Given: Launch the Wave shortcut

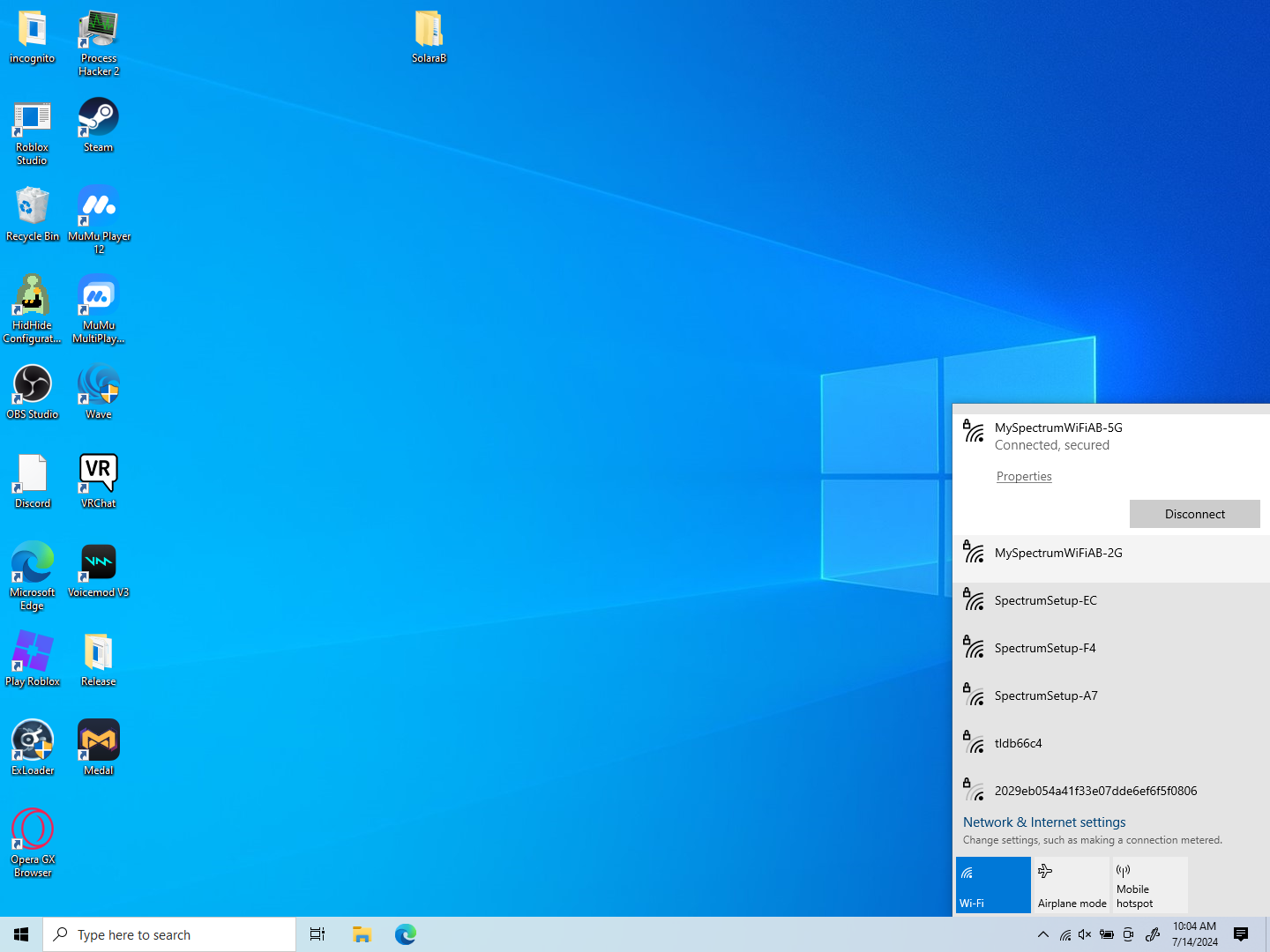Looking at the screenshot, I should click(99, 393).
